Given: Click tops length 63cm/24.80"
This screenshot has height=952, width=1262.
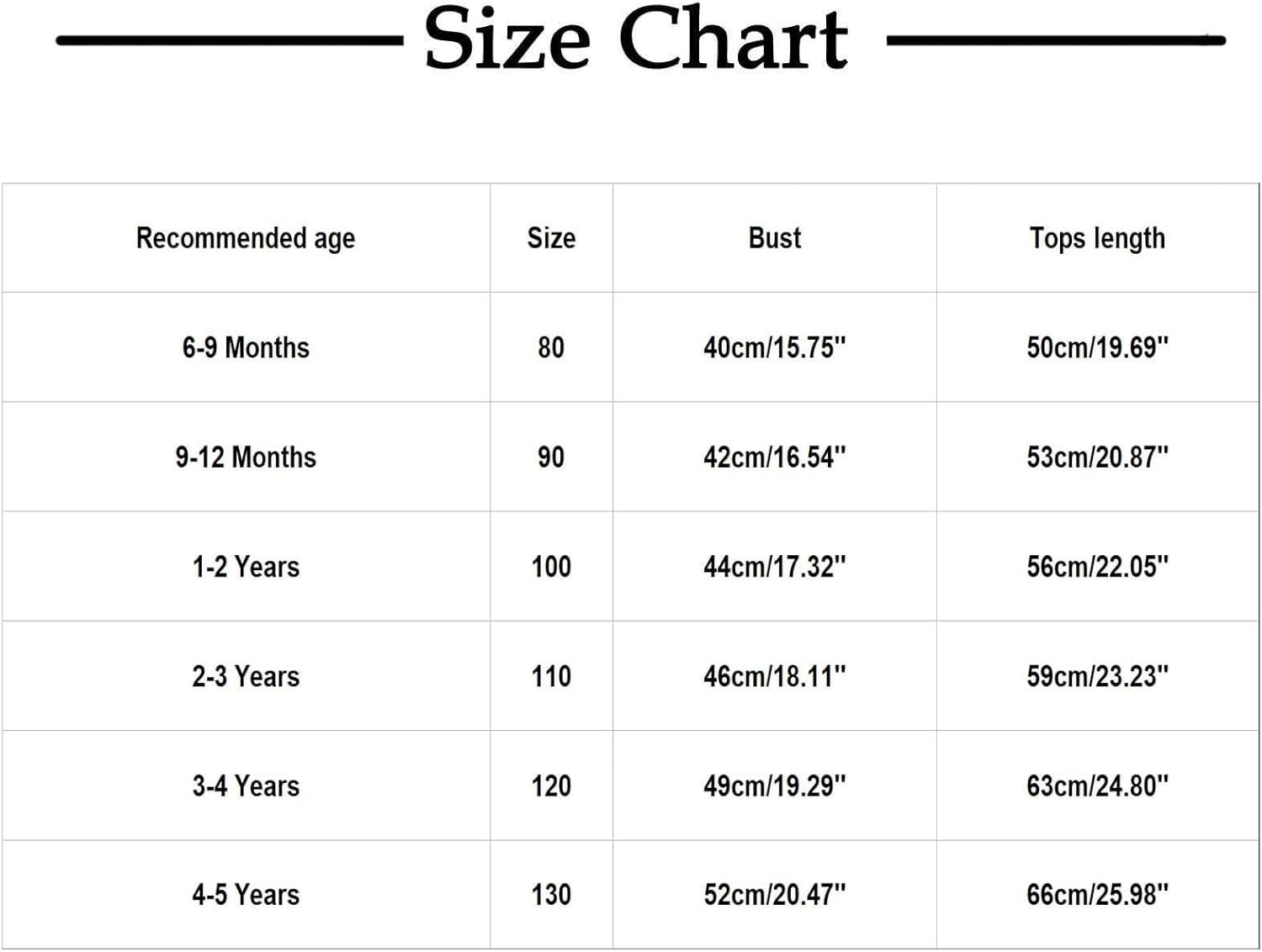Looking at the screenshot, I should click(1098, 785).
